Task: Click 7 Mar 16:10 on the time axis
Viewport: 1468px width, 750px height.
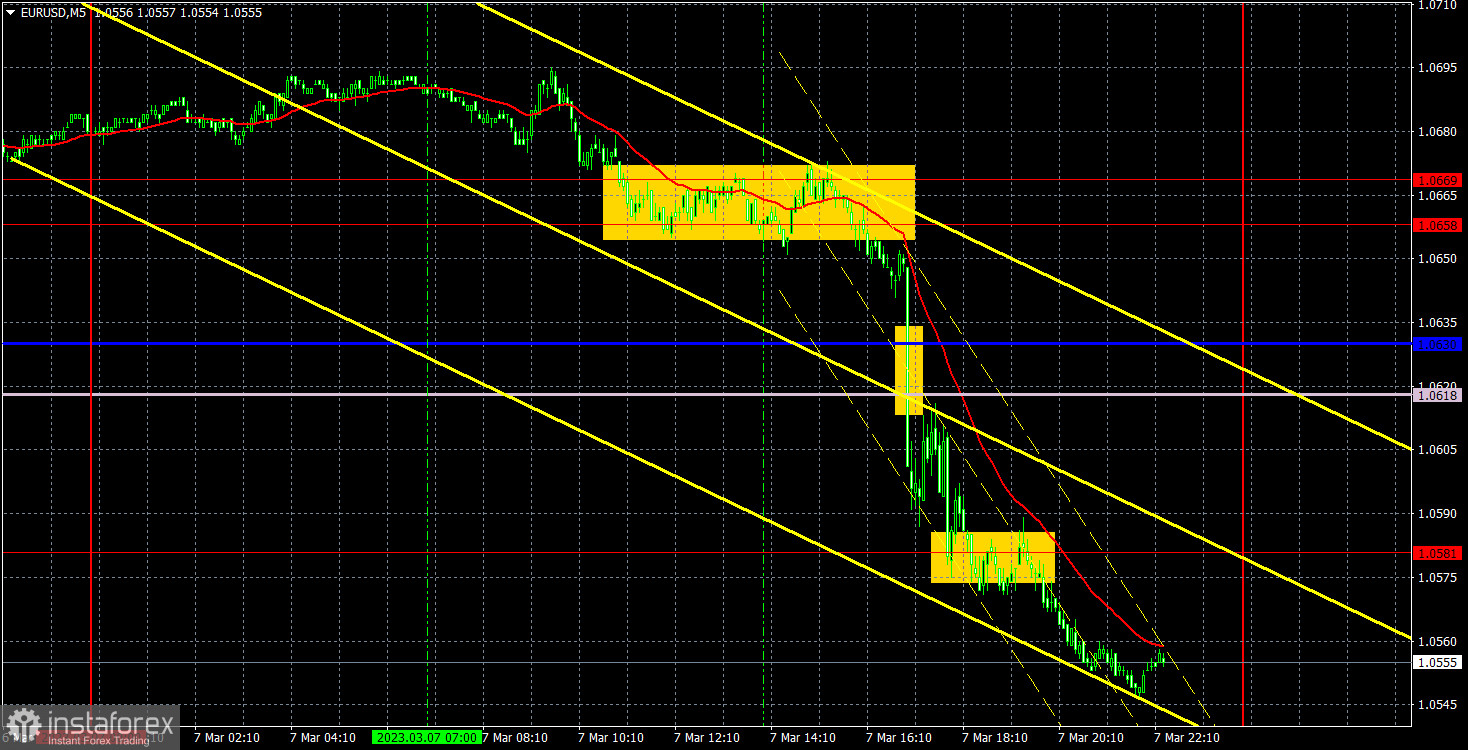Action: pos(899,737)
